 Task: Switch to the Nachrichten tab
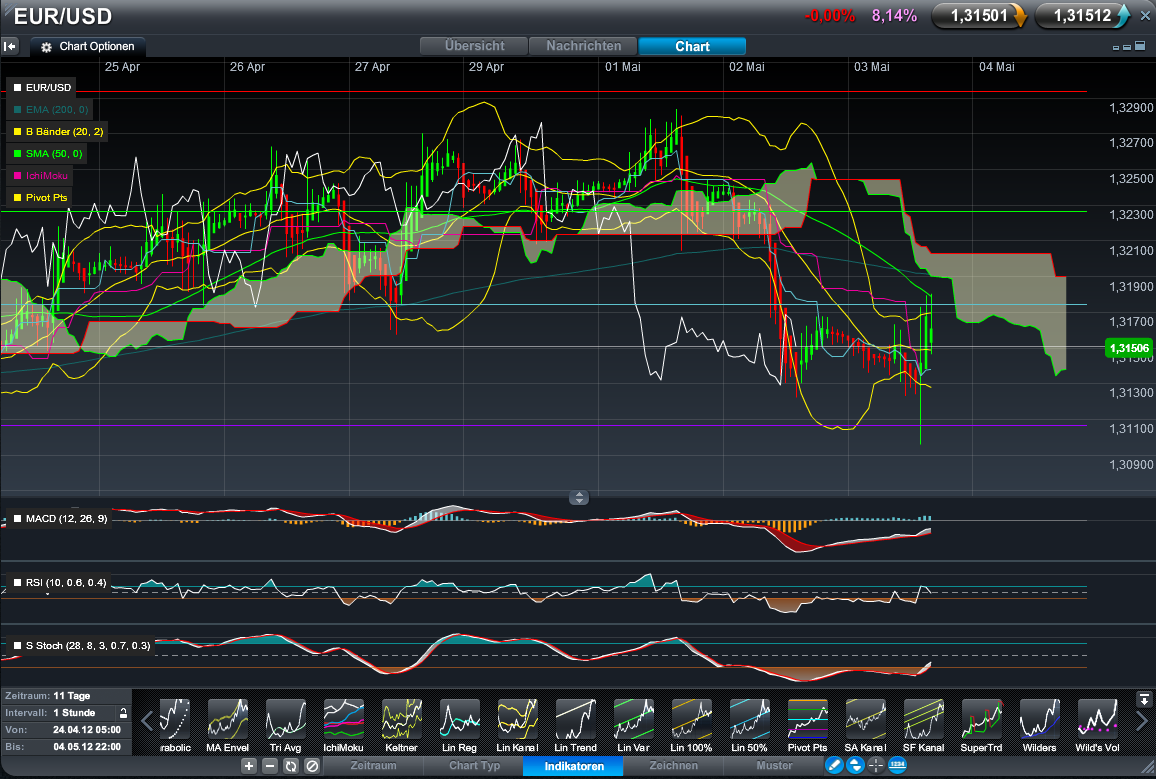[583, 46]
